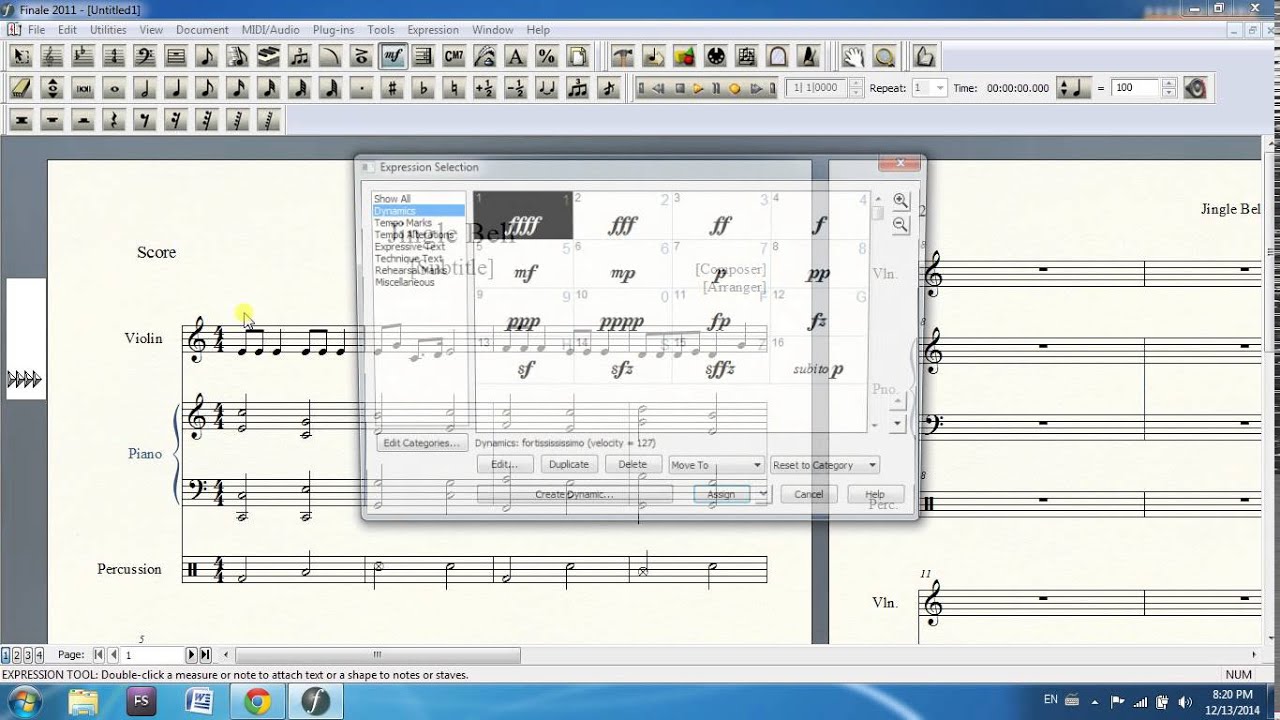Select the Measure tool

point(176,56)
